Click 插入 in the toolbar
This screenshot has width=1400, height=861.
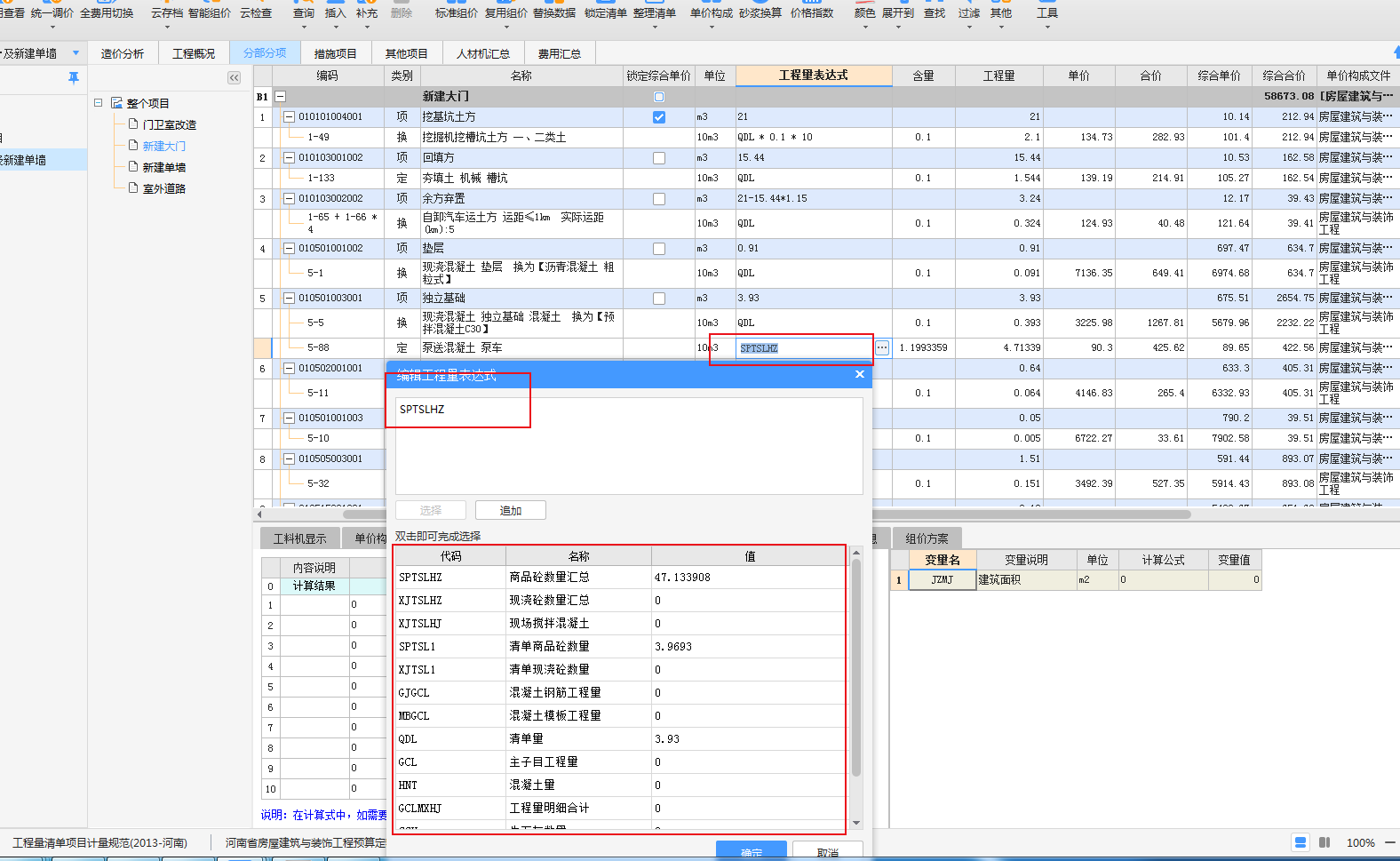(336, 13)
